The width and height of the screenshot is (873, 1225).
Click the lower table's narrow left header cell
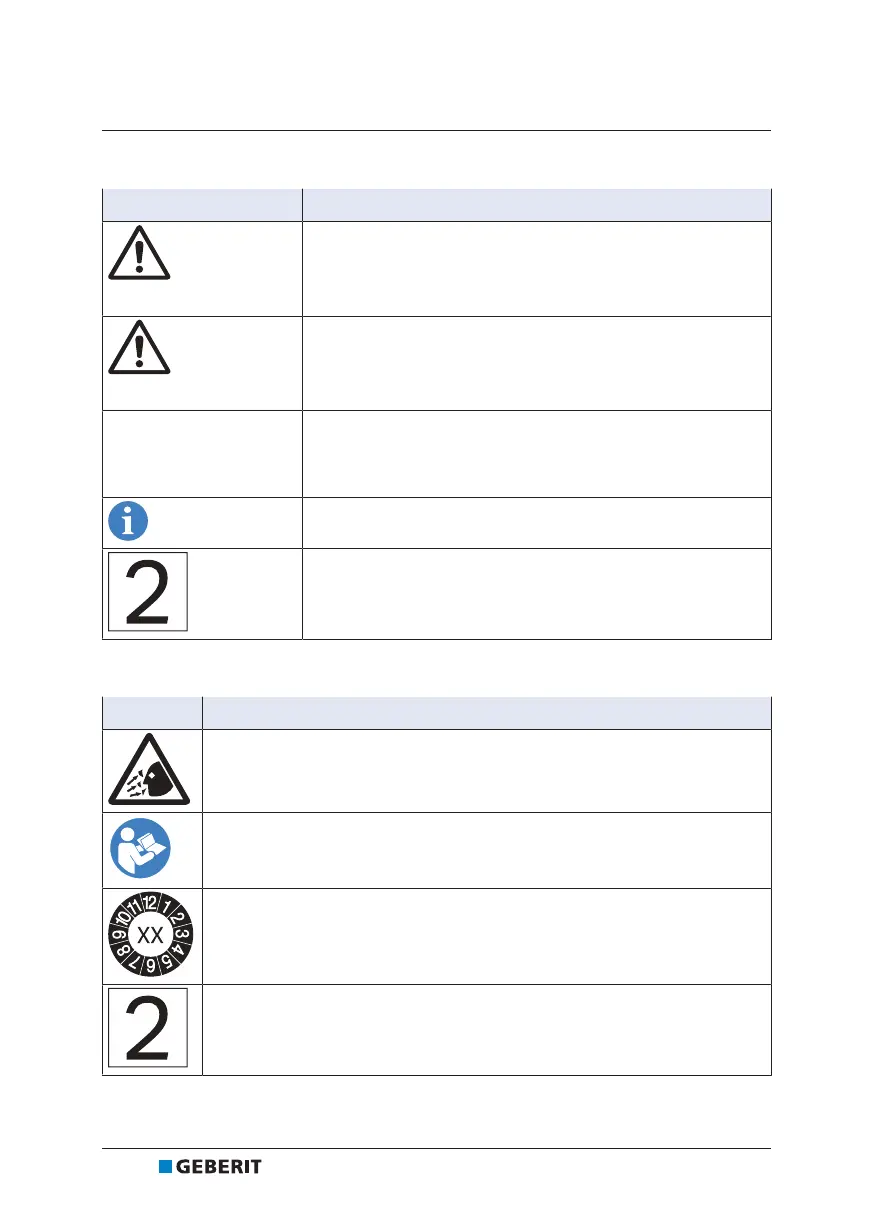[152, 713]
